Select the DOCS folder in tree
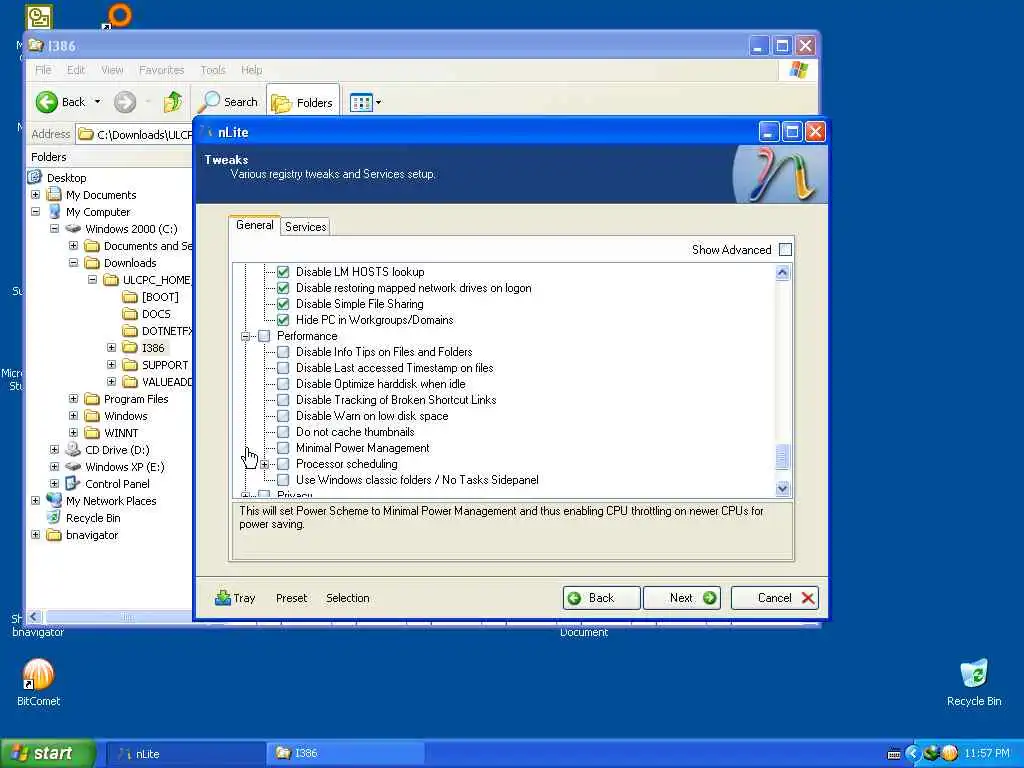 pos(156,314)
